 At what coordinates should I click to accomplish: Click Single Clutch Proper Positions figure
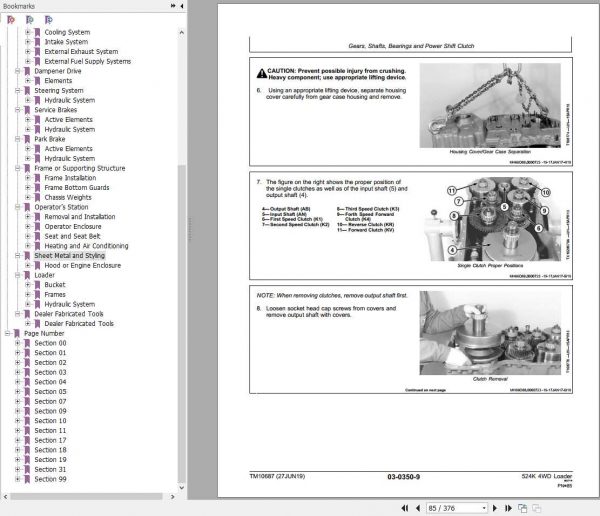(490, 219)
